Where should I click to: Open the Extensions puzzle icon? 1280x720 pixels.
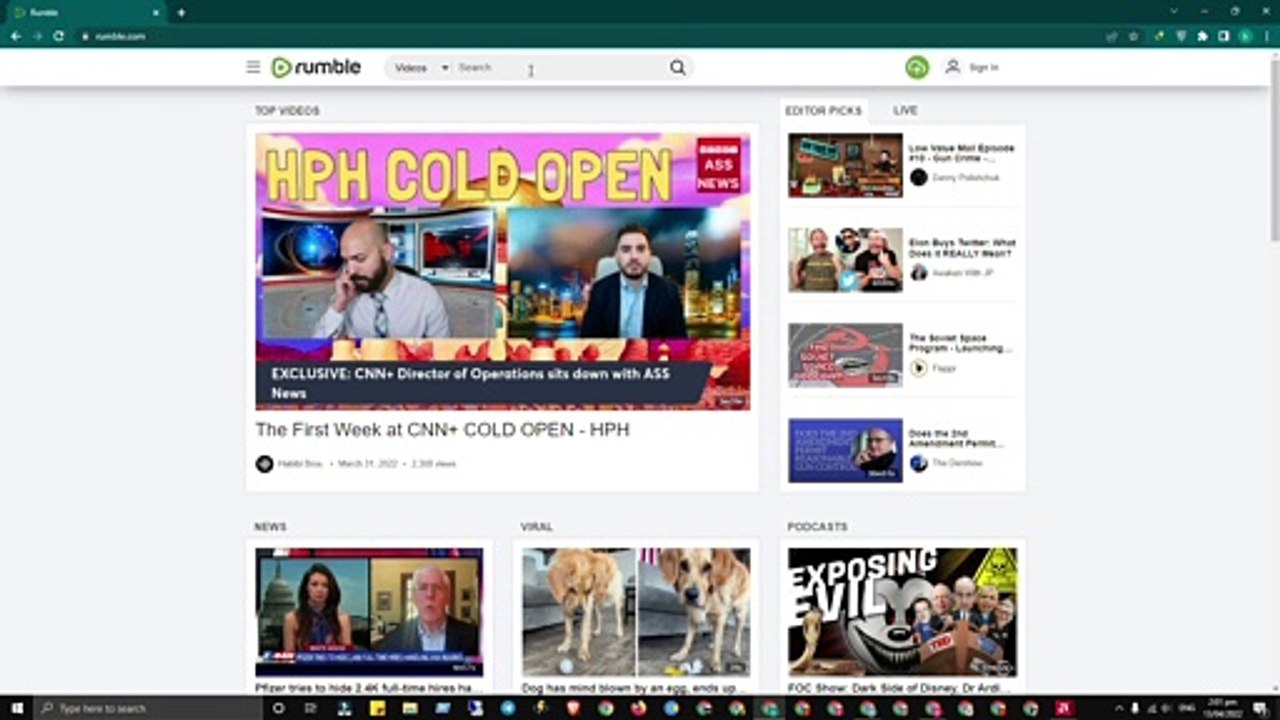tap(1202, 36)
